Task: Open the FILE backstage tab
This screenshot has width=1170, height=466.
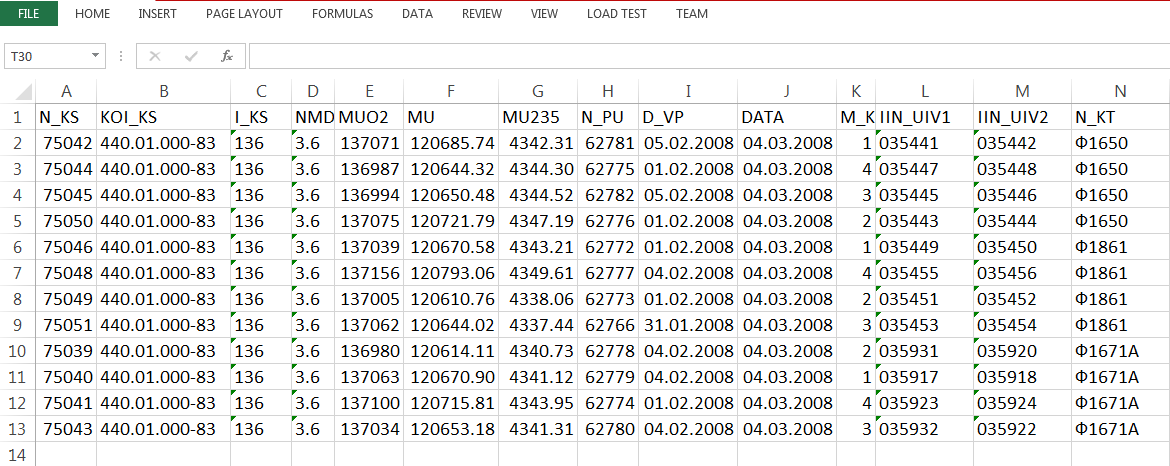Action: 29,14
